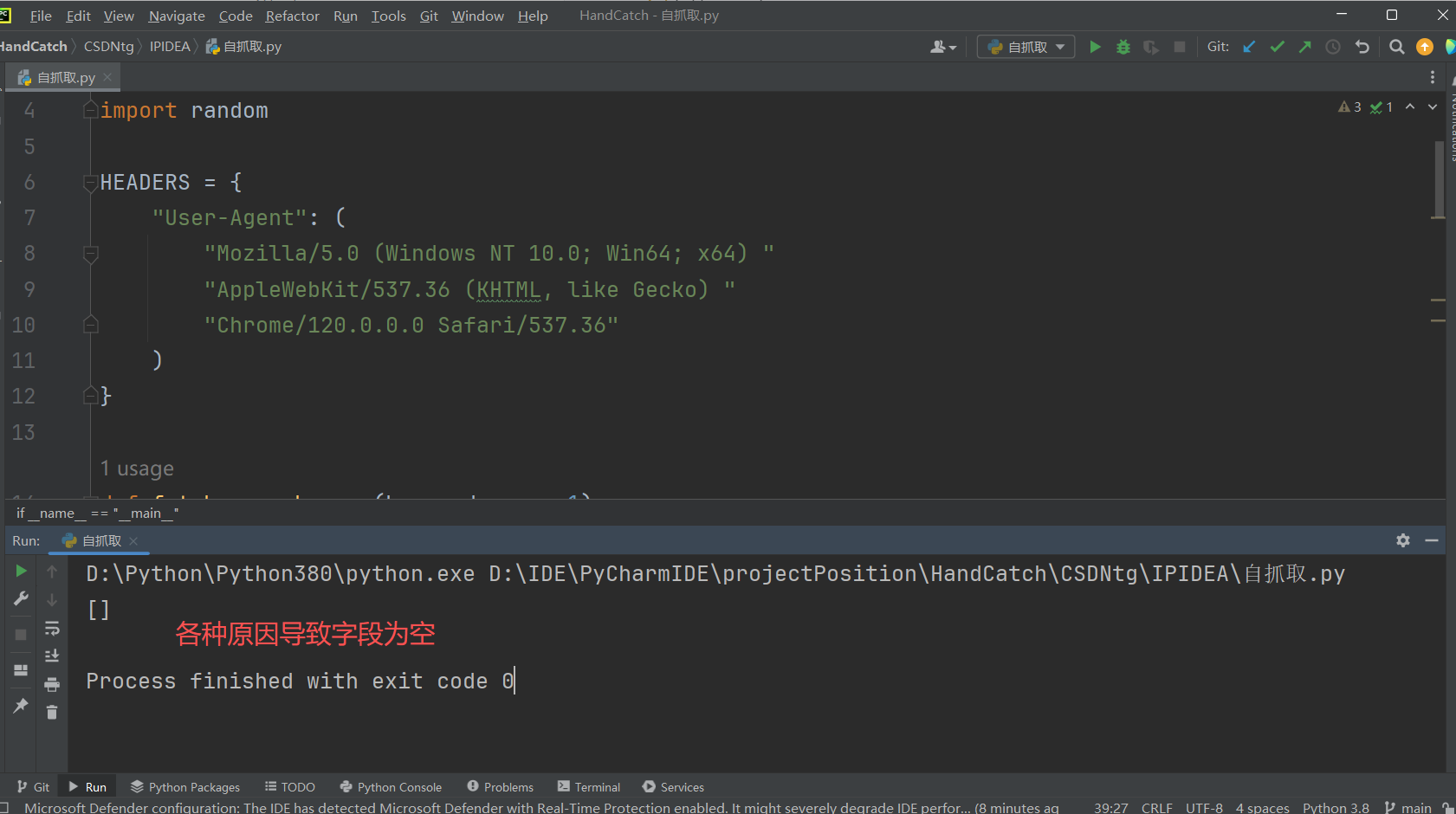Push commits with the Git push arrow icon
Image resolution: width=1456 pixels, height=814 pixels.
point(1305,47)
